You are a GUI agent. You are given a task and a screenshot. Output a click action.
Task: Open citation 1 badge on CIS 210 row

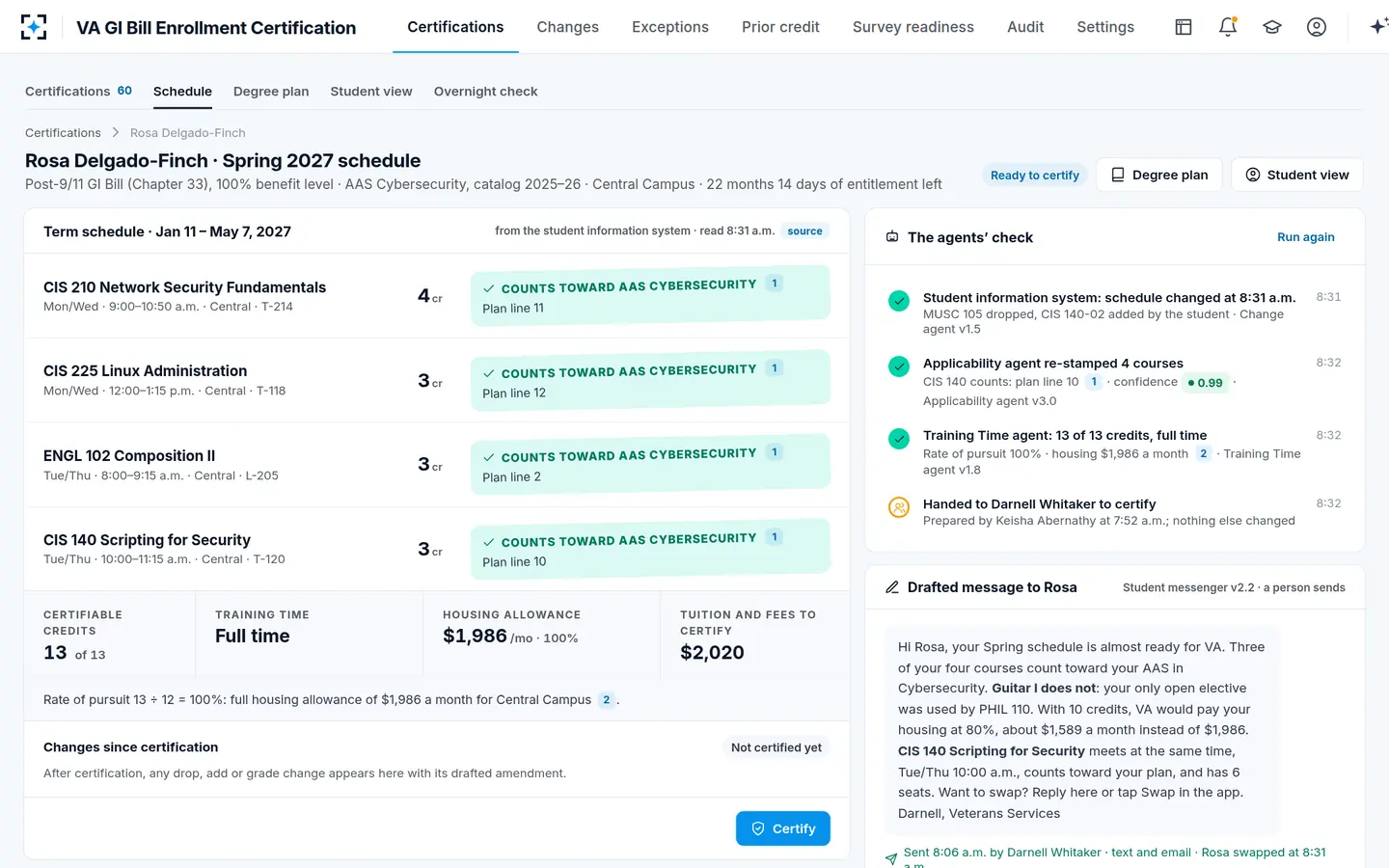[774, 284]
